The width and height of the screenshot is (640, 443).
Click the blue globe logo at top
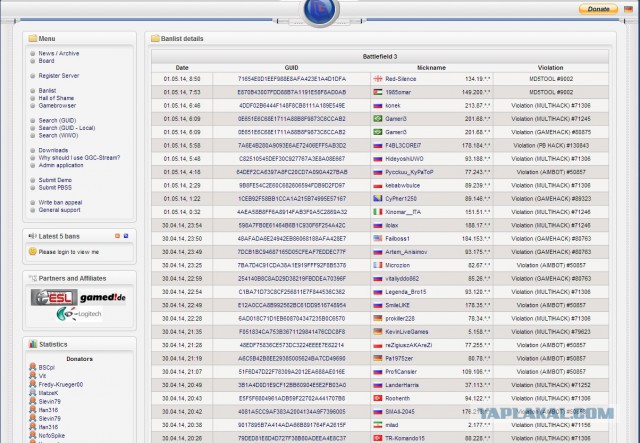point(320,11)
